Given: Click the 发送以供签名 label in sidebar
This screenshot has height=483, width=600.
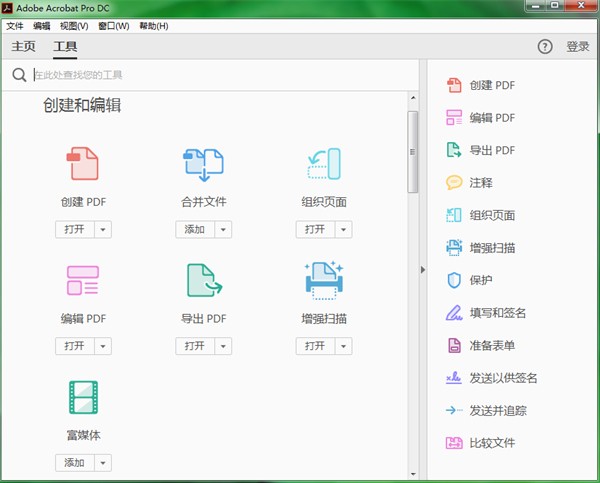Looking at the screenshot, I should pos(504,378).
